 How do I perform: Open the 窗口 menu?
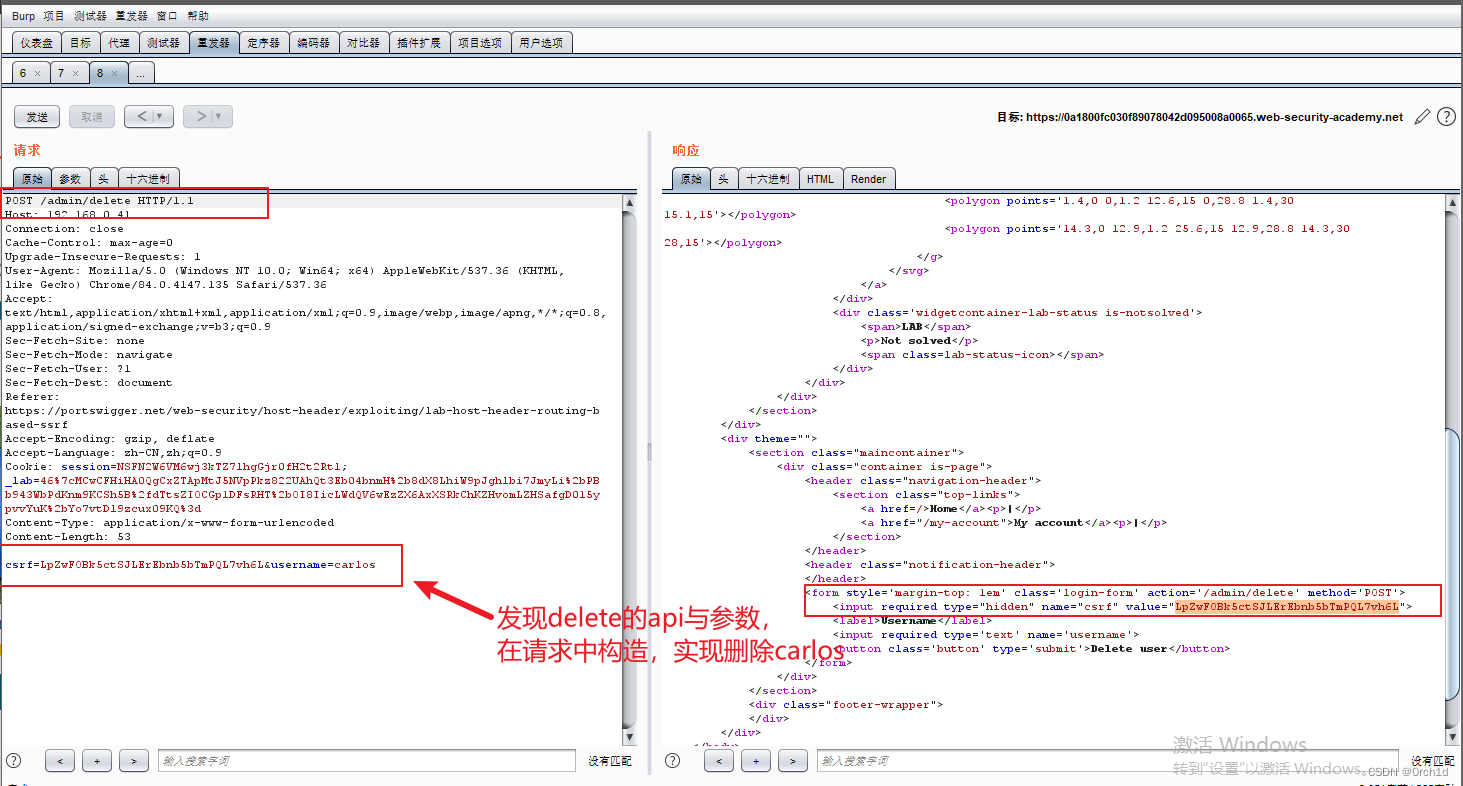point(167,16)
